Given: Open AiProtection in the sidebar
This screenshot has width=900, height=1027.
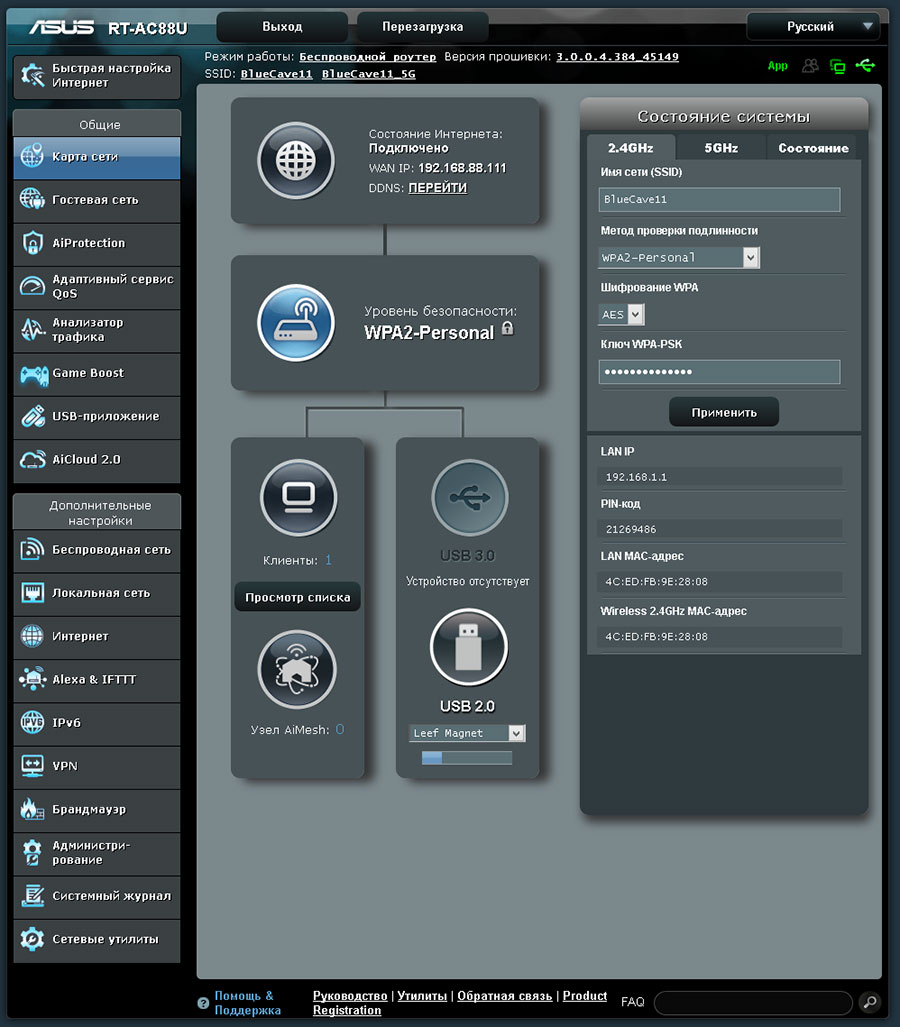Looking at the screenshot, I should 97,244.
